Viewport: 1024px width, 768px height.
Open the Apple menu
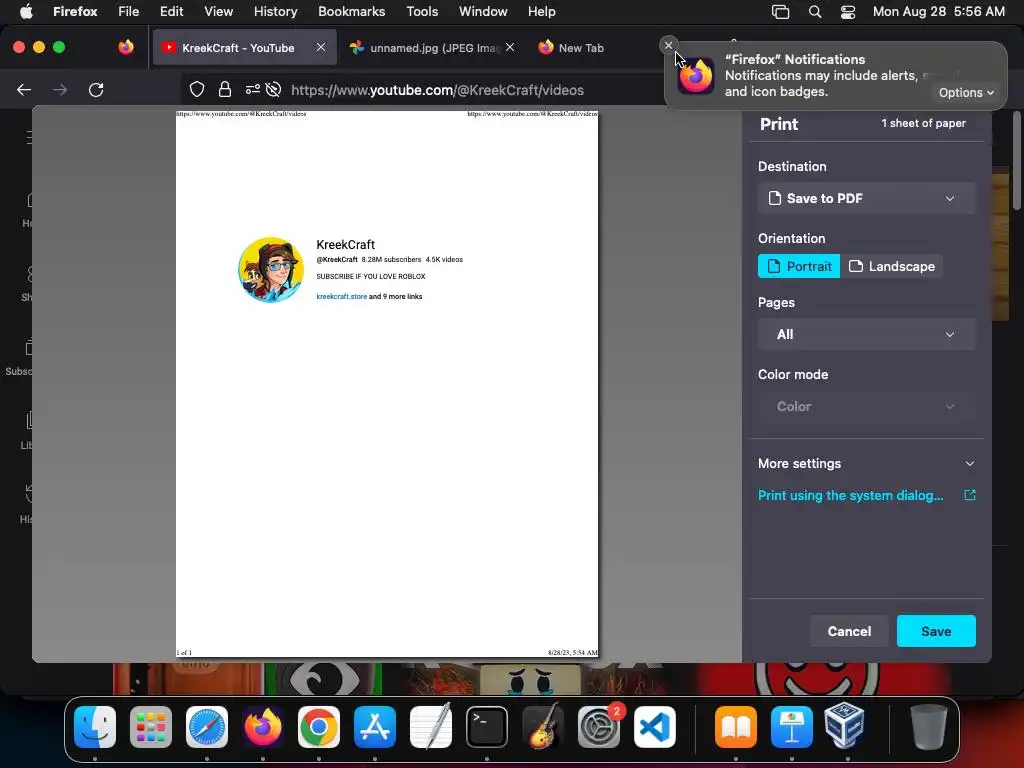click(26, 12)
